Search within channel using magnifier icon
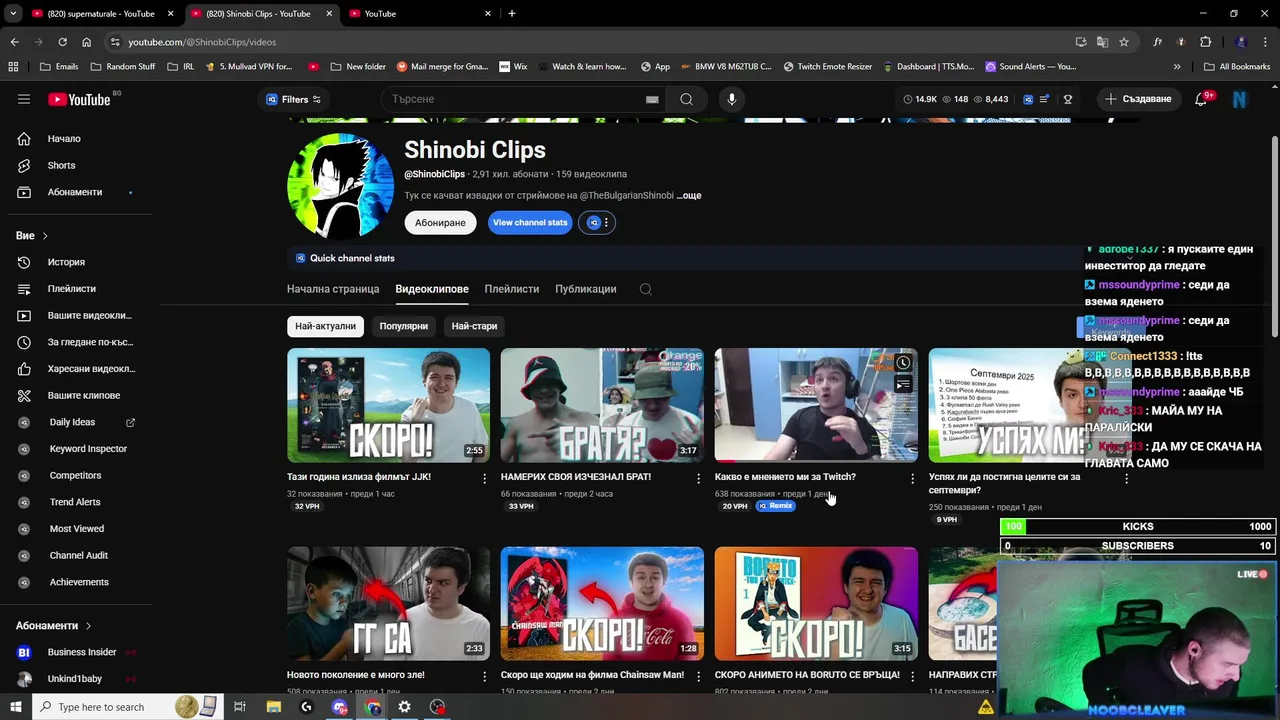This screenshot has width=1280, height=720. pos(645,289)
